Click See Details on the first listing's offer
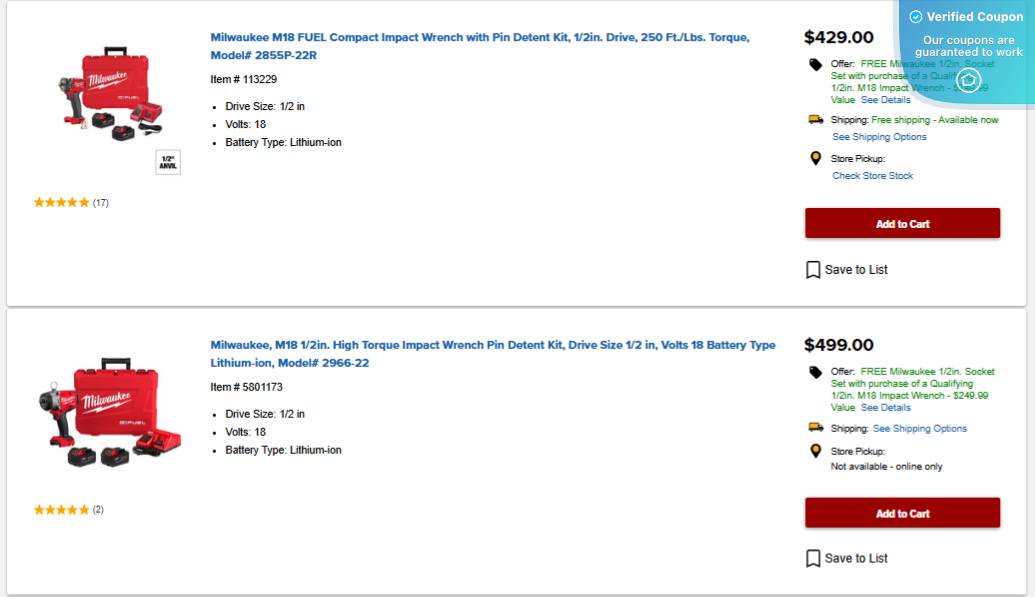1035x597 pixels. pyautogui.click(x=886, y=100)
